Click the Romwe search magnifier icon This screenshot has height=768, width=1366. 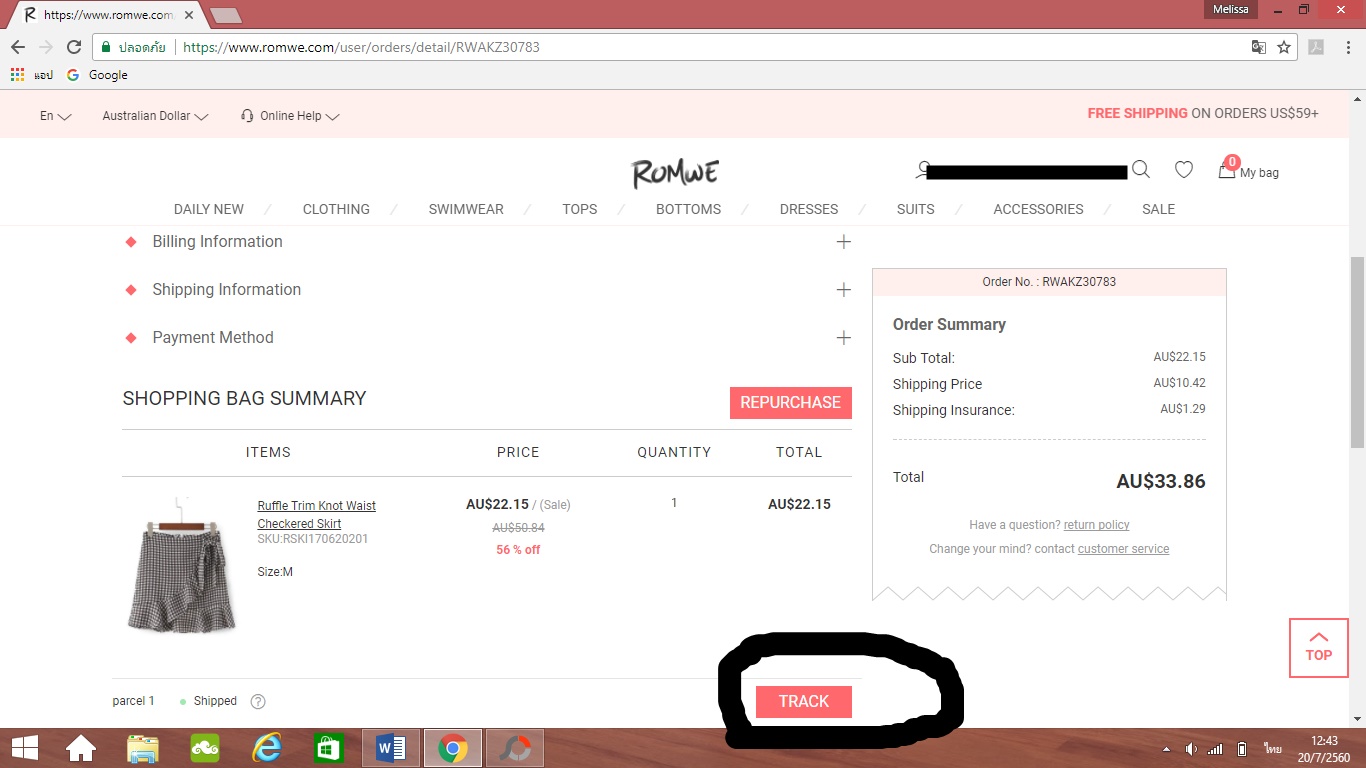click(1141, 170)
